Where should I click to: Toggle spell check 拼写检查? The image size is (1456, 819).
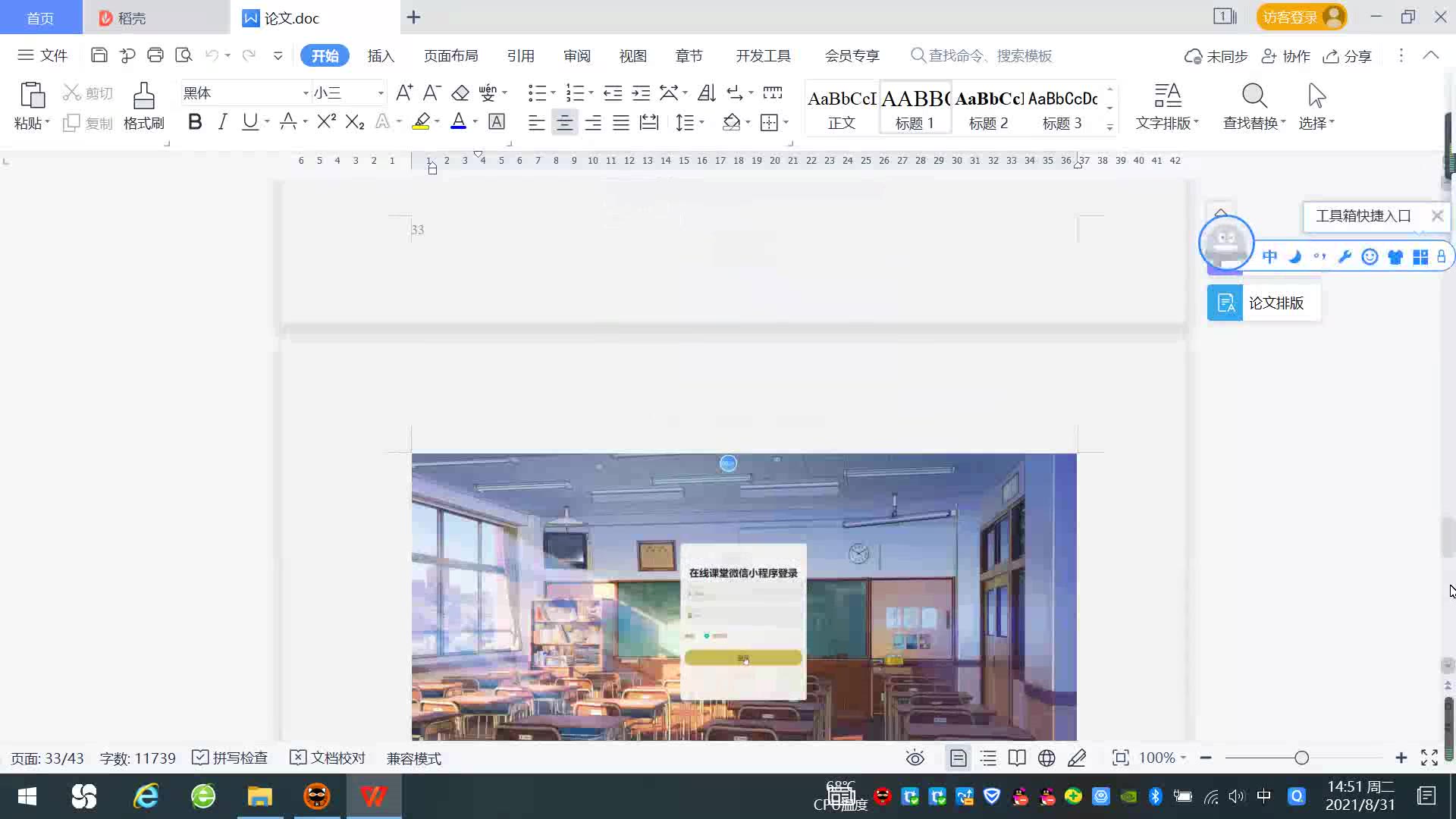click(230, 758)
